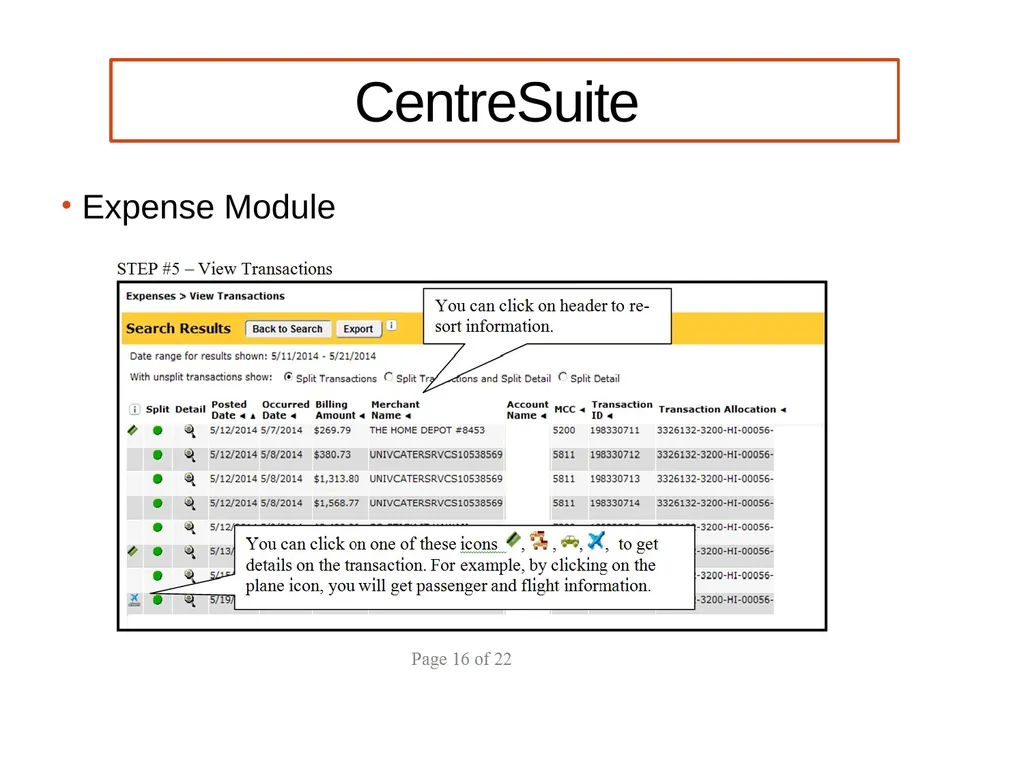Sort by Transaction ID using its arrow
The image size is (1024, 768).
click(610, 416)
